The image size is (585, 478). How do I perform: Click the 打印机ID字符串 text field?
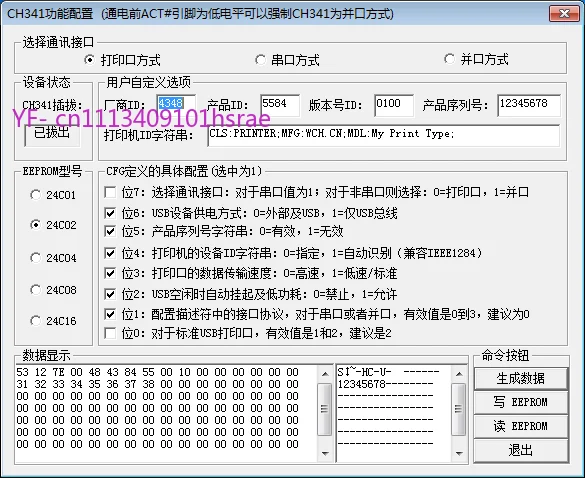[x=384, y=135]
